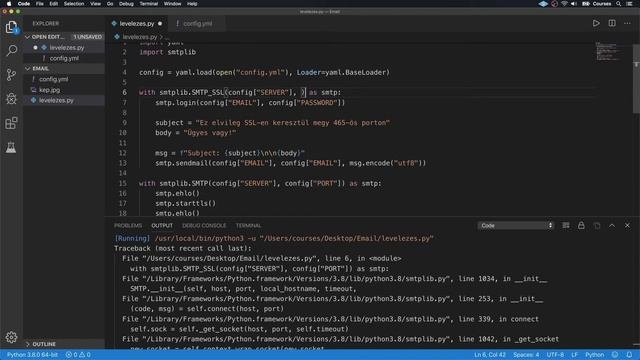Run the Python file with play button

(596, 23)
